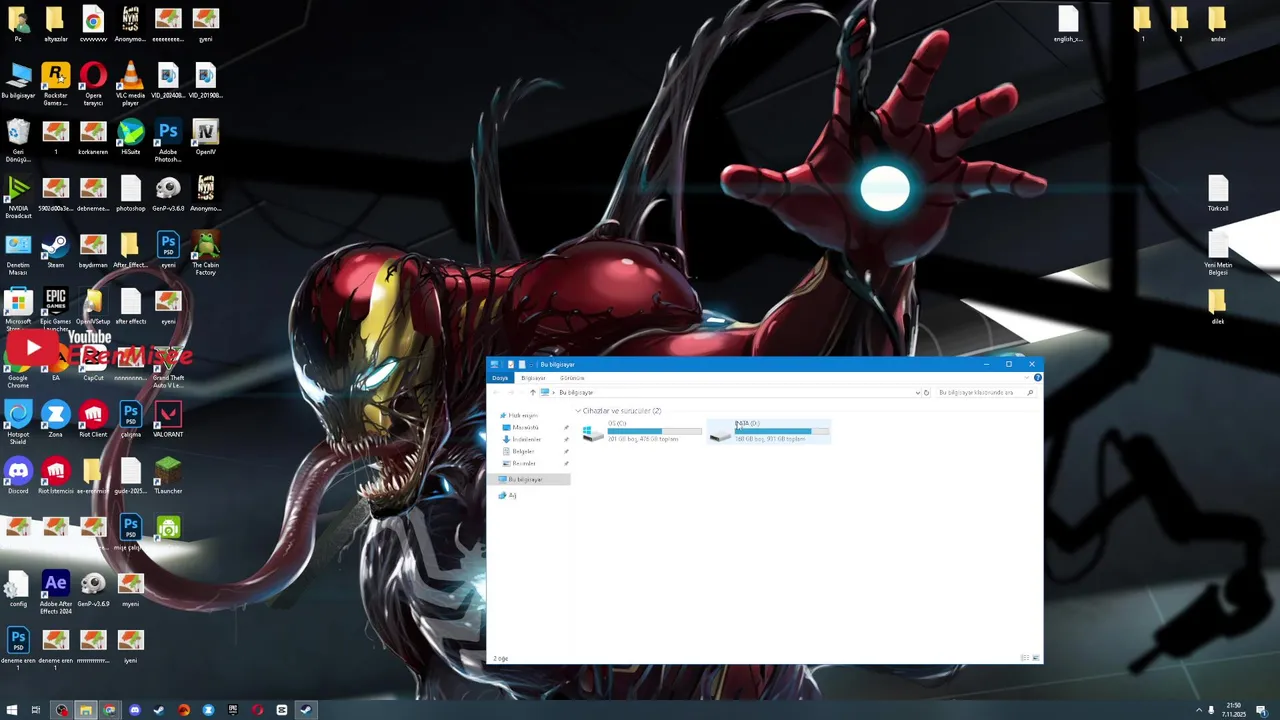The width and height of the screenshot is (1280, 720).
Task: Select İndirilenler in the navigation pane
Action: tap(526, 439)
